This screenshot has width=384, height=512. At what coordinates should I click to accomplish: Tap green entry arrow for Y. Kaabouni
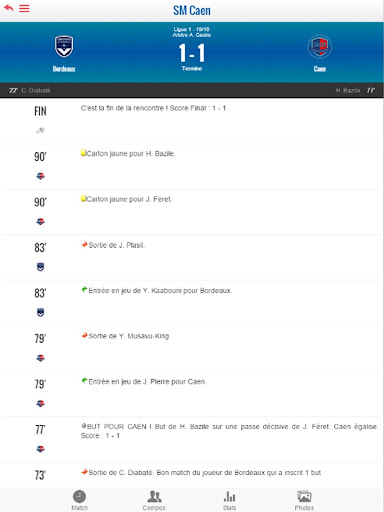(84, 290)
